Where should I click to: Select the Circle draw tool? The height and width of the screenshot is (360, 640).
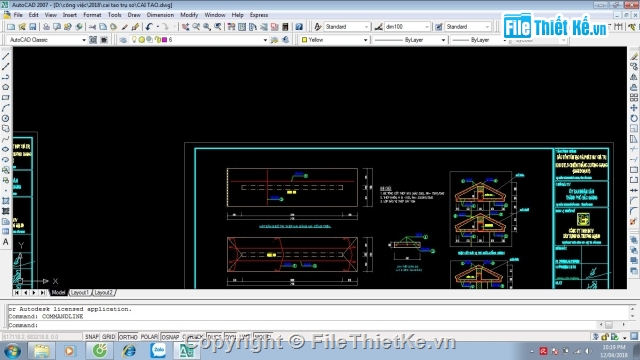pyautogui.click(x=6, y=118)
